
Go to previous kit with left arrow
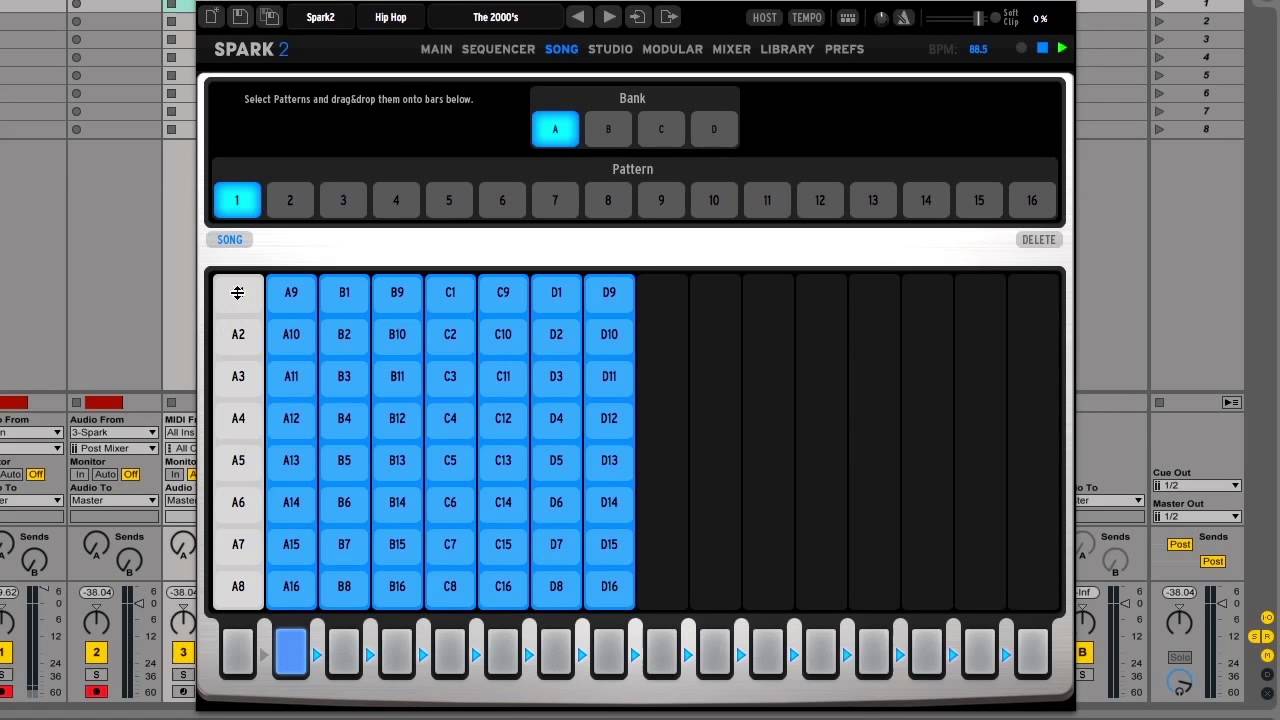[x=578, y=16]
